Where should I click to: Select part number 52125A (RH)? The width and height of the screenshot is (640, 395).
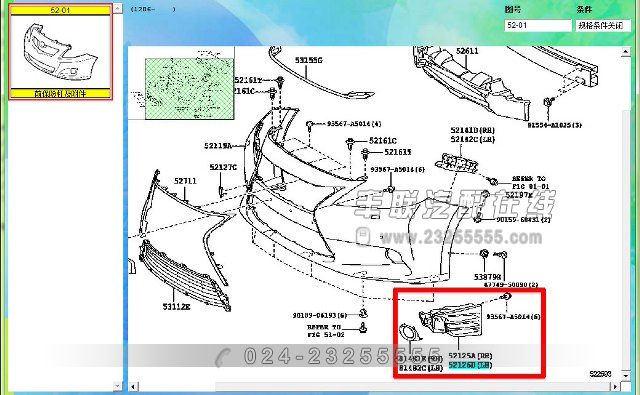click(470, 356)
